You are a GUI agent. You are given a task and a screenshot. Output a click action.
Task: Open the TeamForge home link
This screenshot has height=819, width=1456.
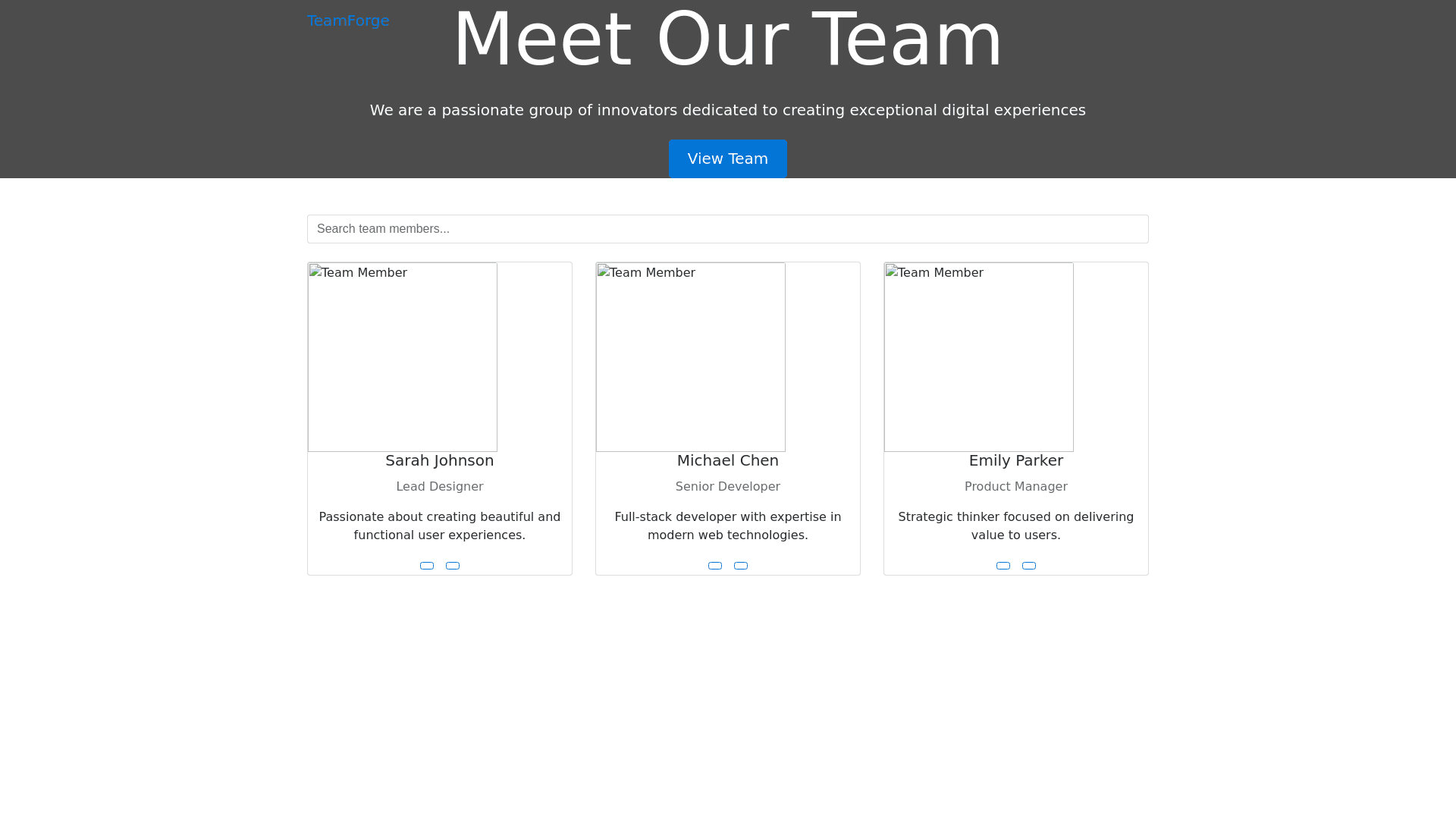(x=348, y=20)
